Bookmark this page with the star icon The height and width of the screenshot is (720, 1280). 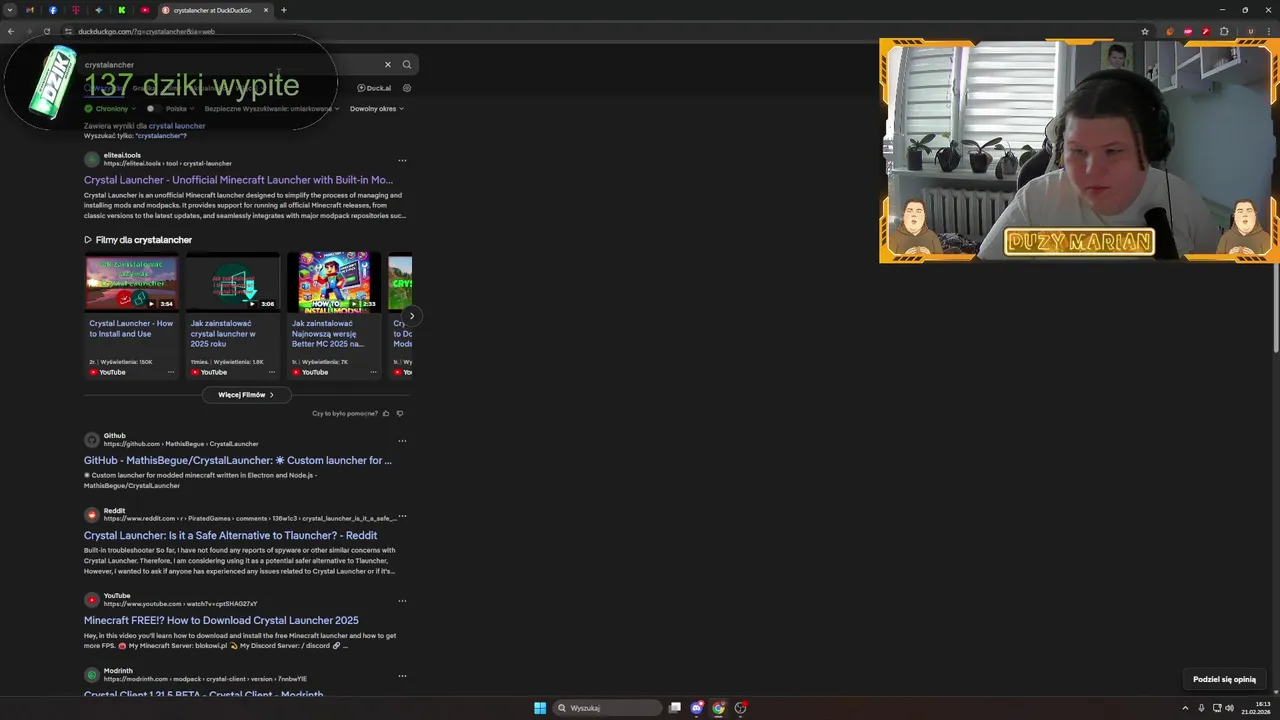(x=1145, y=31)
